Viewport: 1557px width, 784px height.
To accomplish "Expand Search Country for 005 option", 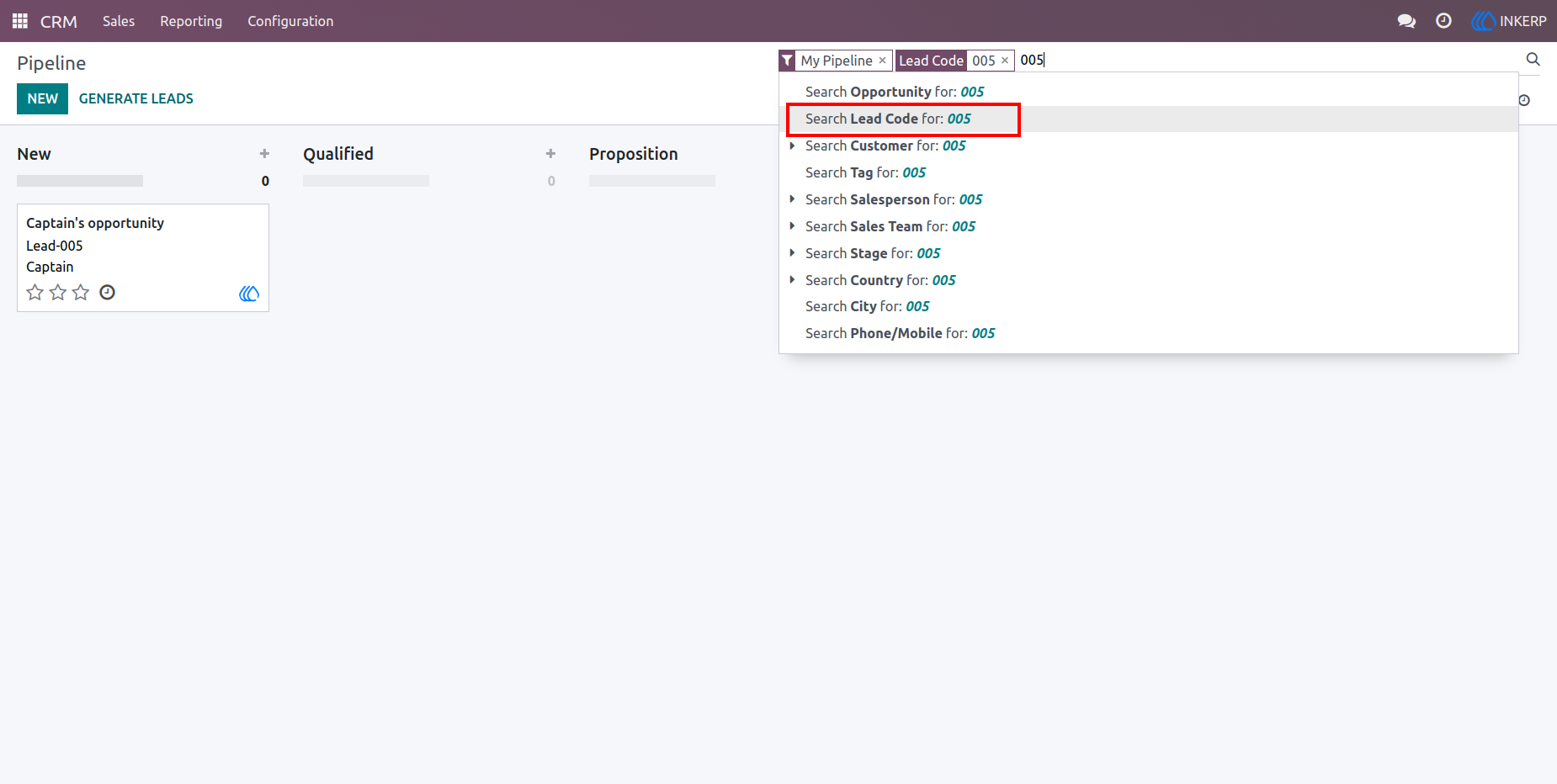I will coord(792,280).
